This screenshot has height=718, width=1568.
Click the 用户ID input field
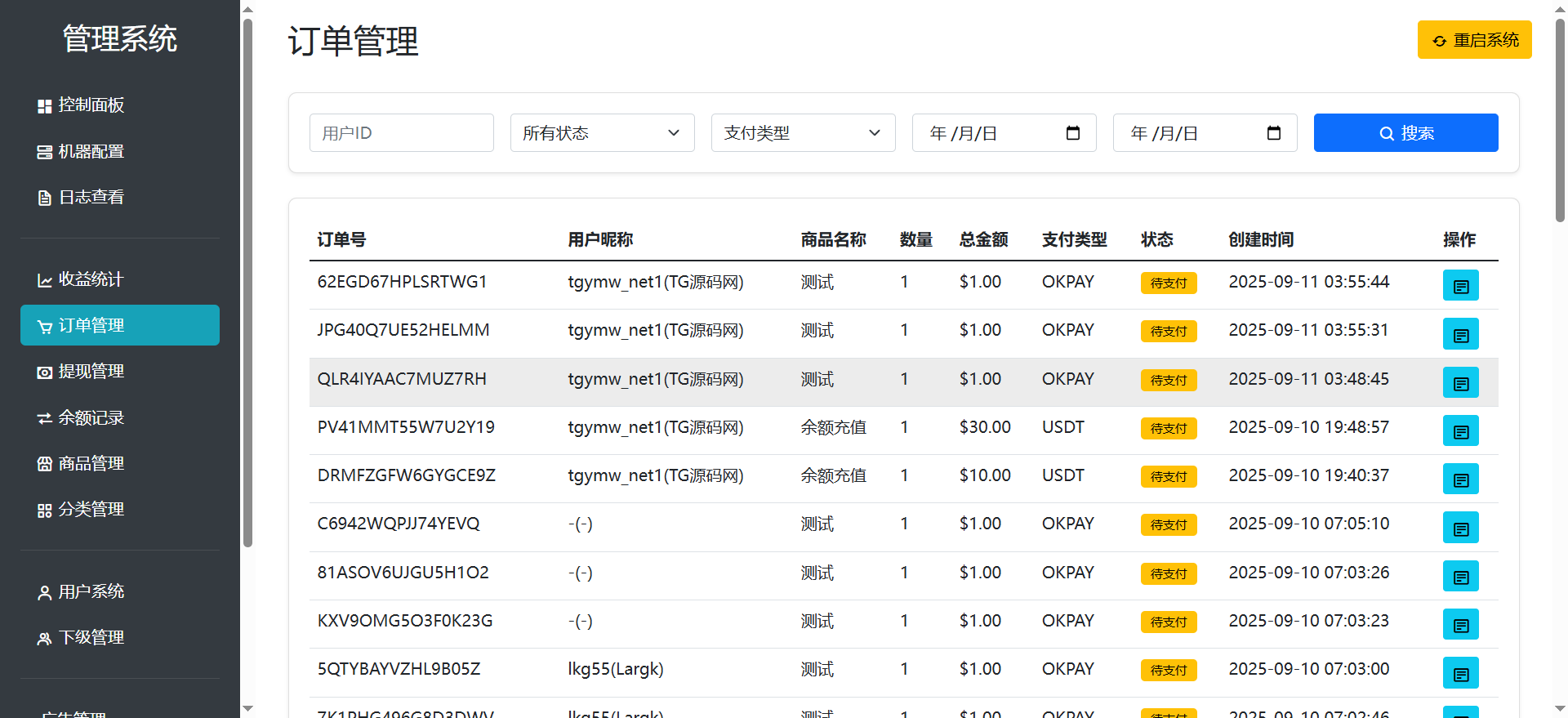(x=401, y=133)
